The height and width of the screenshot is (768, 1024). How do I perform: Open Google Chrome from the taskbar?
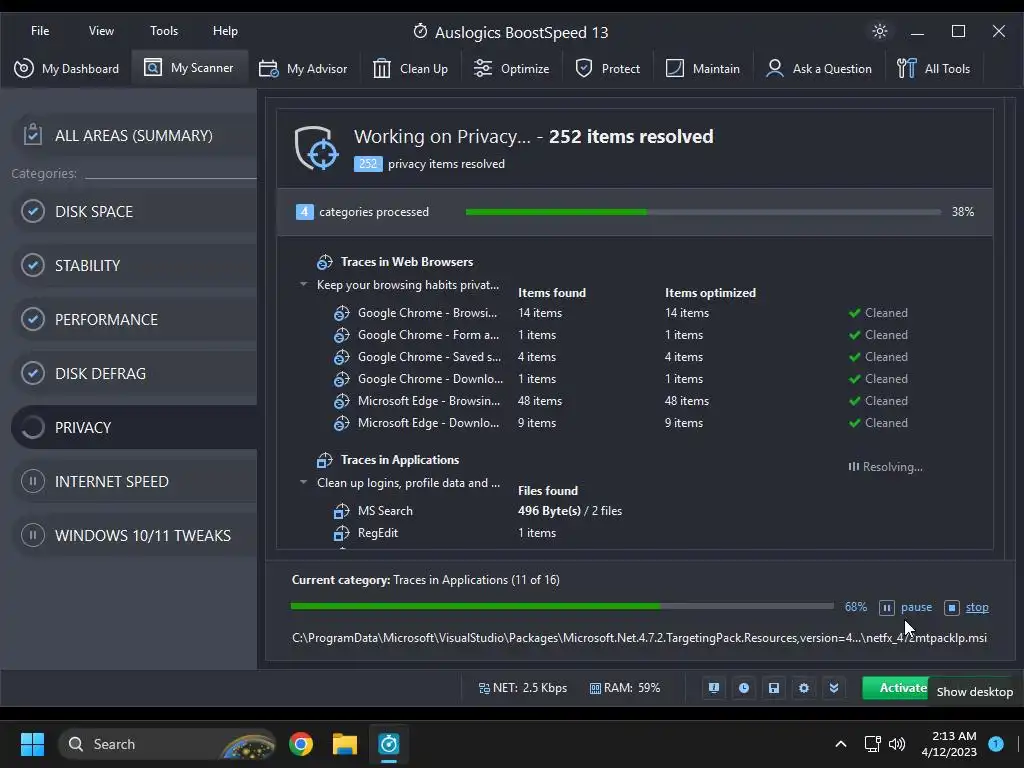[301, 744]
